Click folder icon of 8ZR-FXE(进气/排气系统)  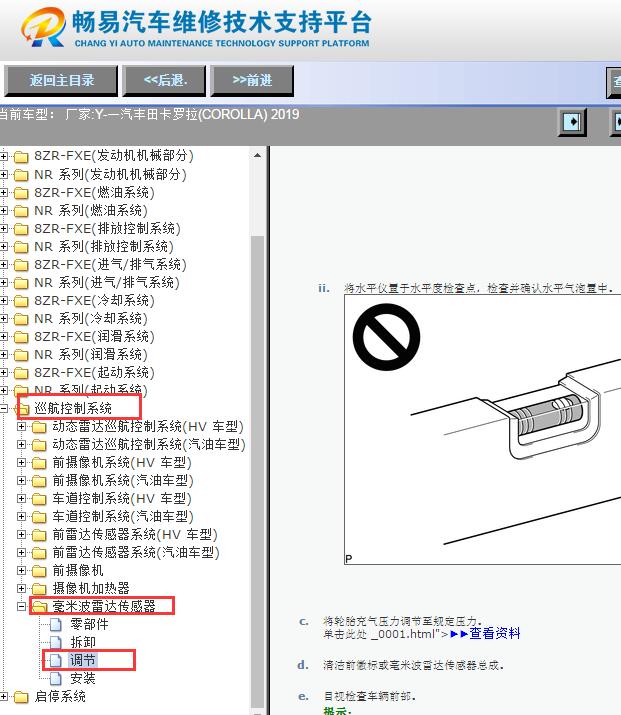pos(21,265)
